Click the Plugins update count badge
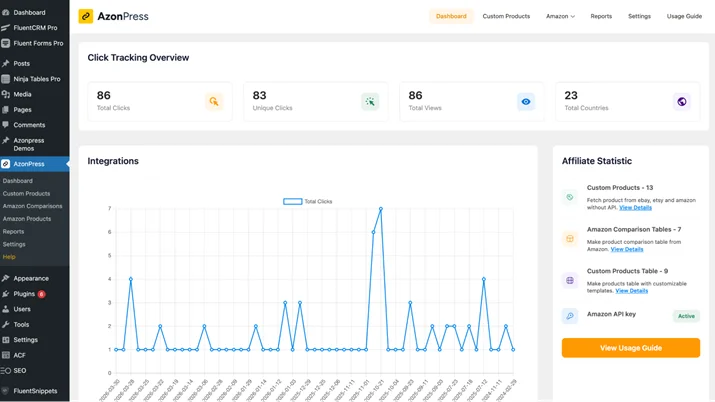 41,294
